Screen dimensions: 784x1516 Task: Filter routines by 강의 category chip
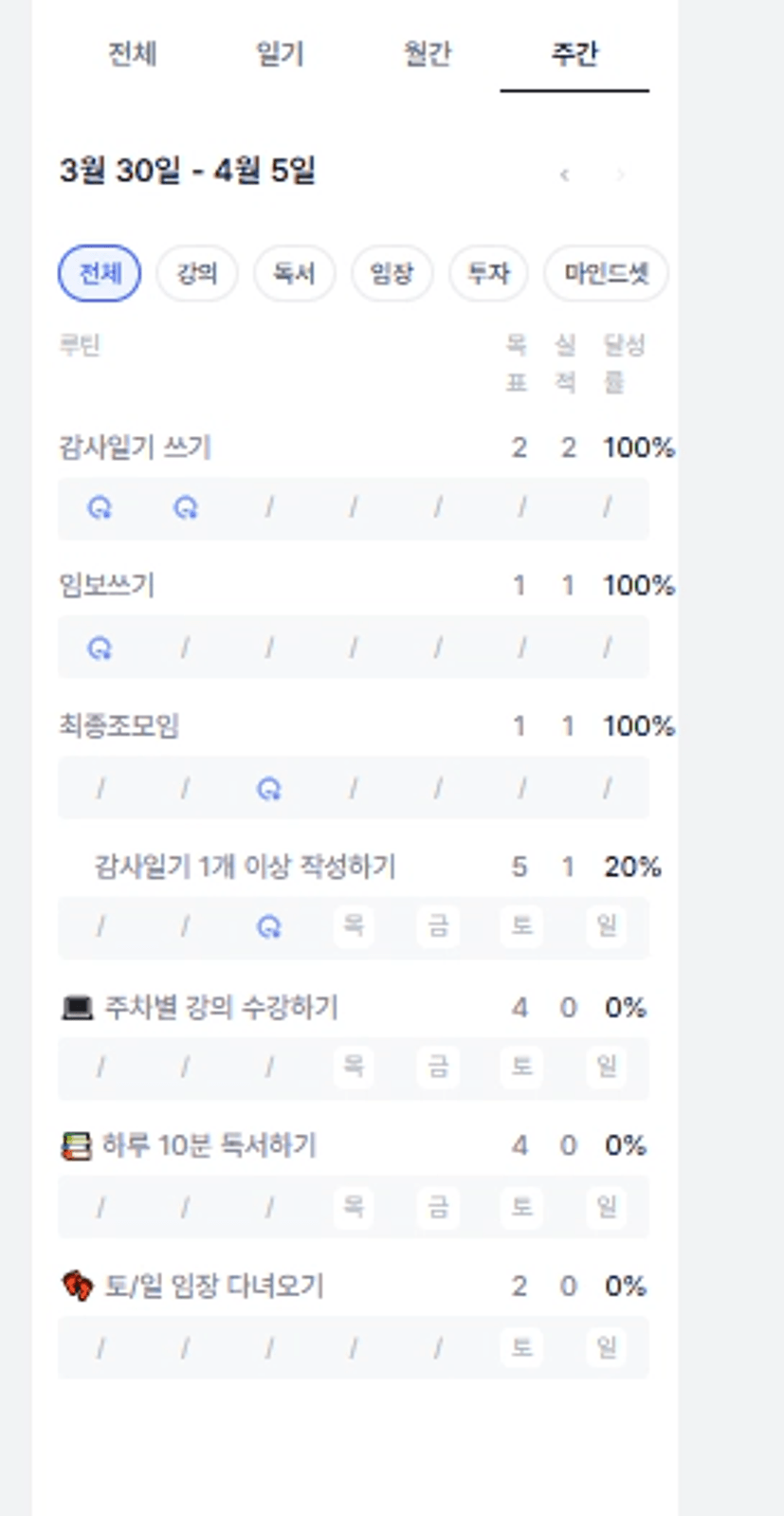196,274
